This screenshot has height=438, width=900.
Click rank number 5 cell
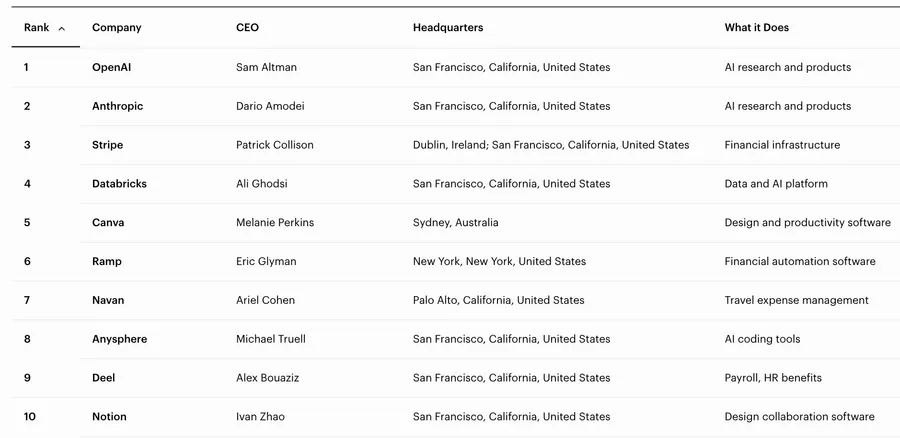27,223
